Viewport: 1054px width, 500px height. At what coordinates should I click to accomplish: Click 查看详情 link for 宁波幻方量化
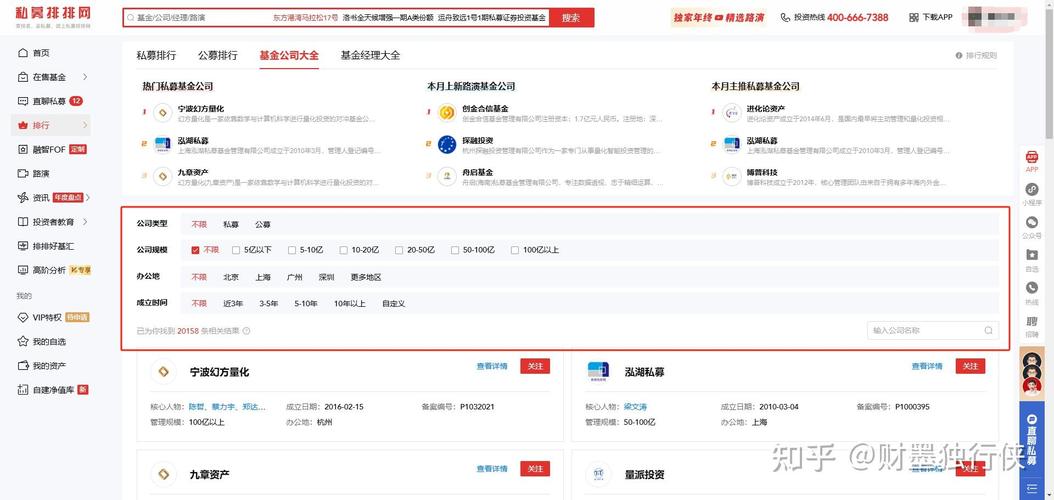click(x=492, y=367)
